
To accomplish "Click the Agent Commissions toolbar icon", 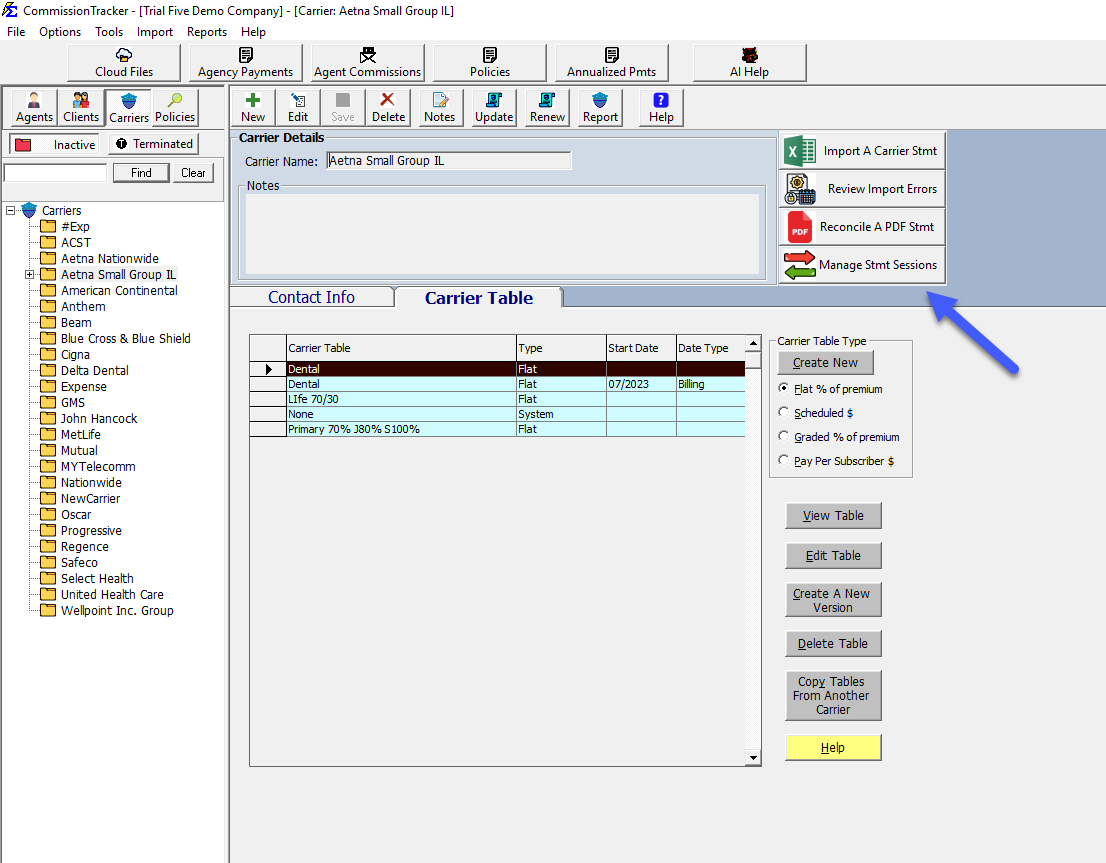I will (x=366, y=62).
